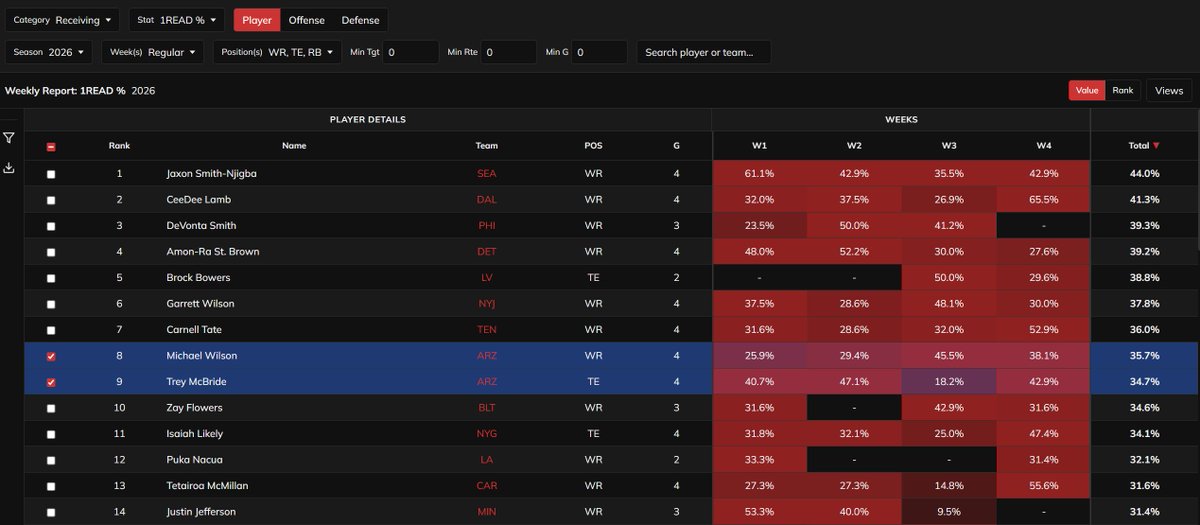This screenshot has width=1200, height=525.
Task: Check the Tetairoa McMillan row checkbox
Action: pyautogui.click(x=51, y=486)
